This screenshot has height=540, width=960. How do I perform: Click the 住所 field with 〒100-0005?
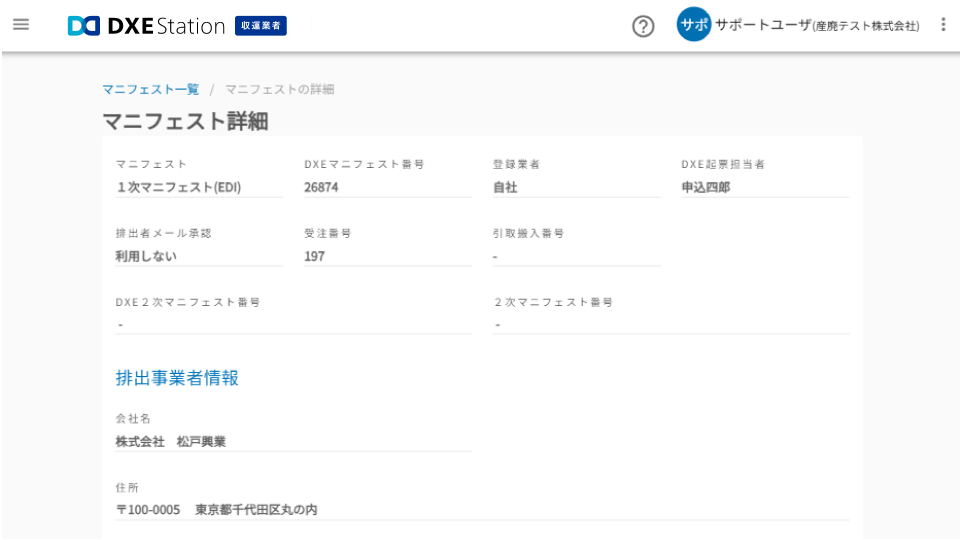[481, 510]
